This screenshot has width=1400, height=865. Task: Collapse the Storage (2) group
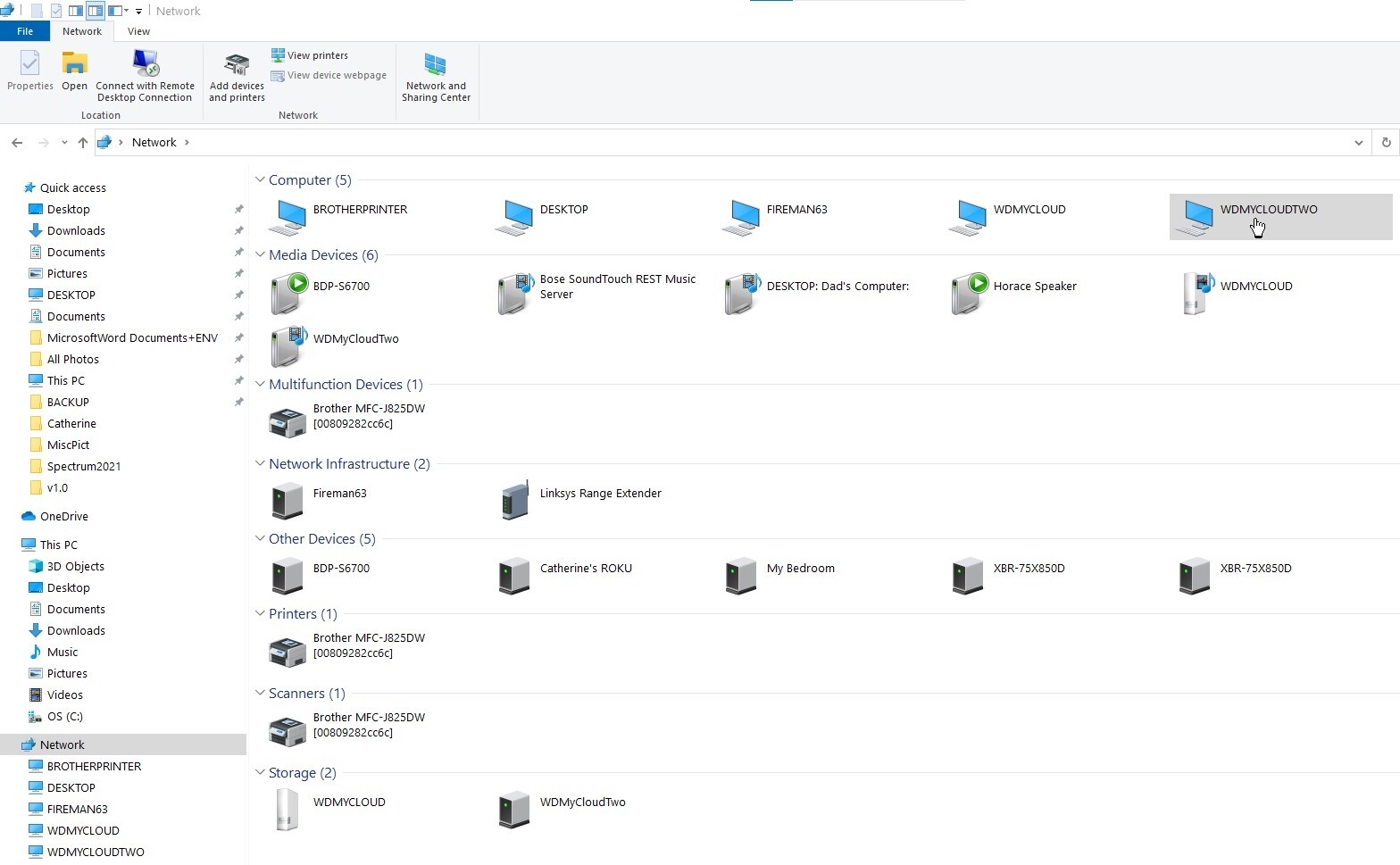[260, 772]
